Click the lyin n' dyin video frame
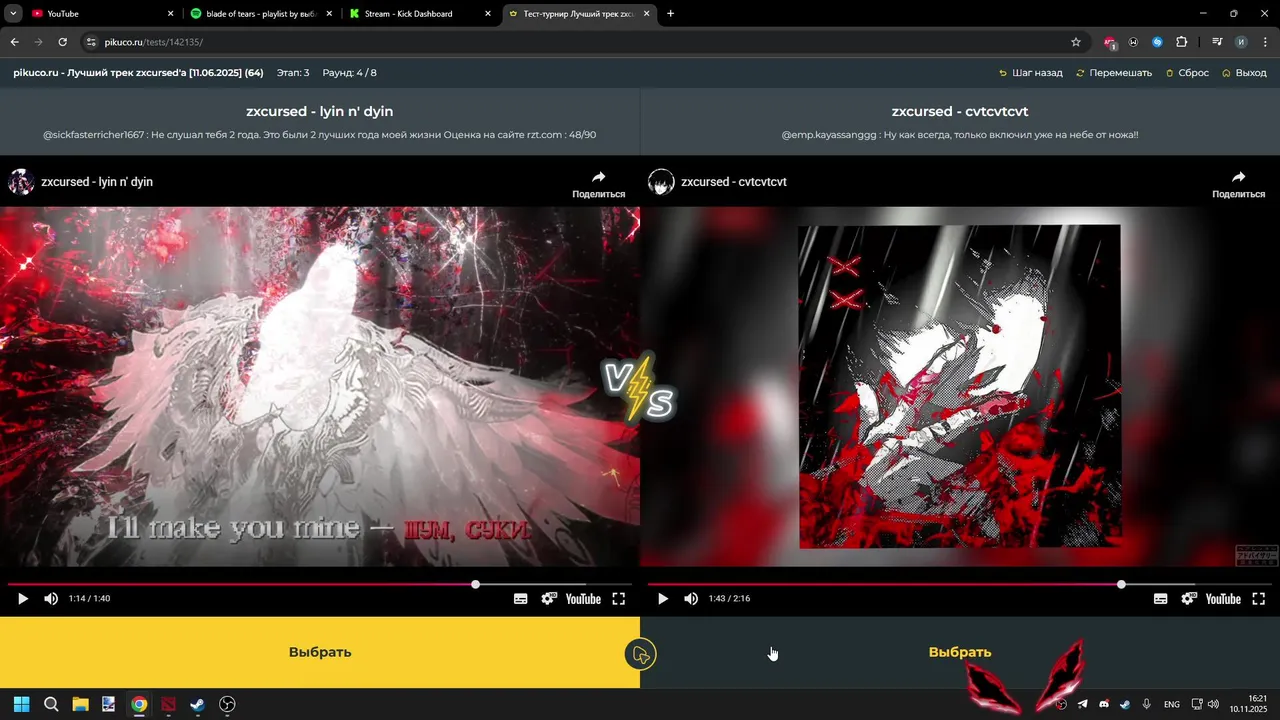This screenshot has width=1280, height=720. [320, 387]
